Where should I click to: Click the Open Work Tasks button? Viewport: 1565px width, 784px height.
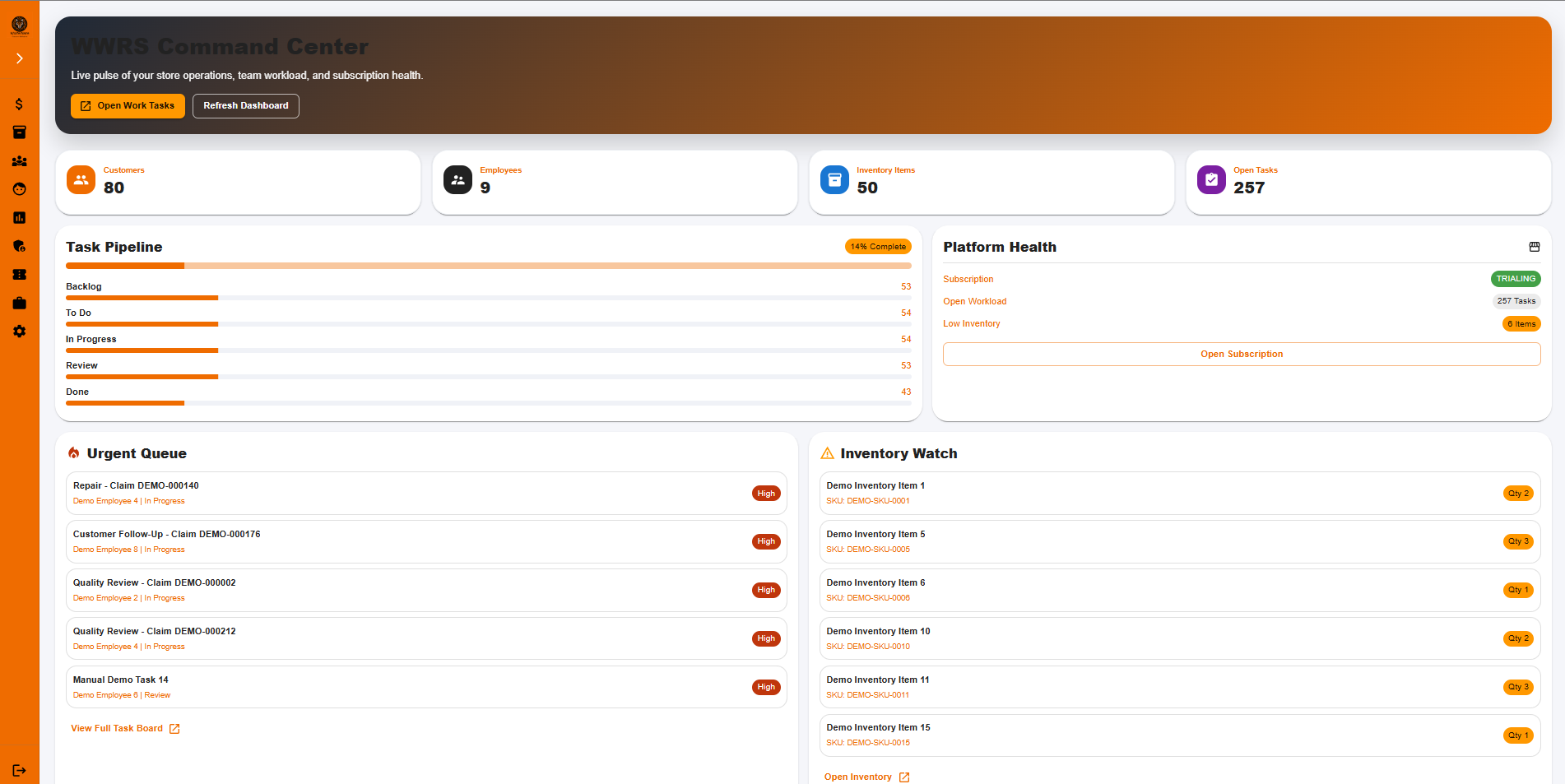pyautogui.click(x=128, y=105)
